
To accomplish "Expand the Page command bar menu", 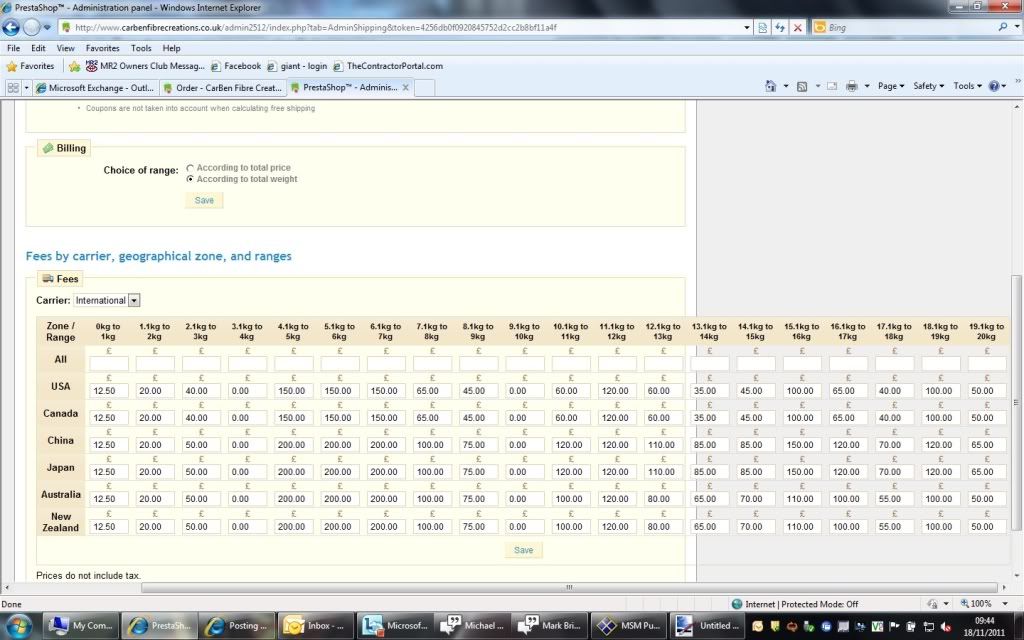I will tap(890, 87).
